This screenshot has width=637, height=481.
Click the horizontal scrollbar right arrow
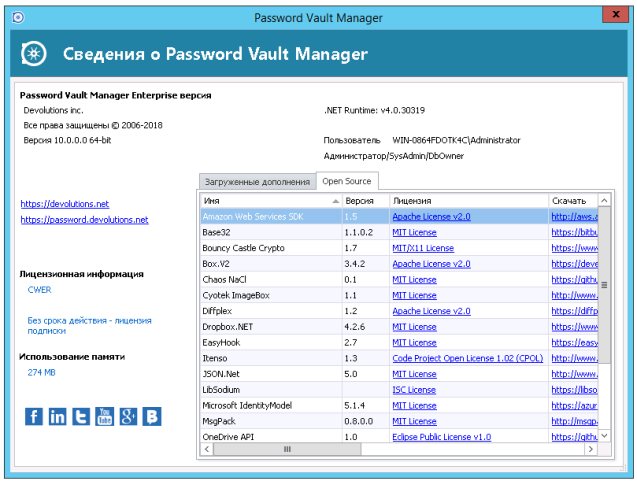click(592, 450)
